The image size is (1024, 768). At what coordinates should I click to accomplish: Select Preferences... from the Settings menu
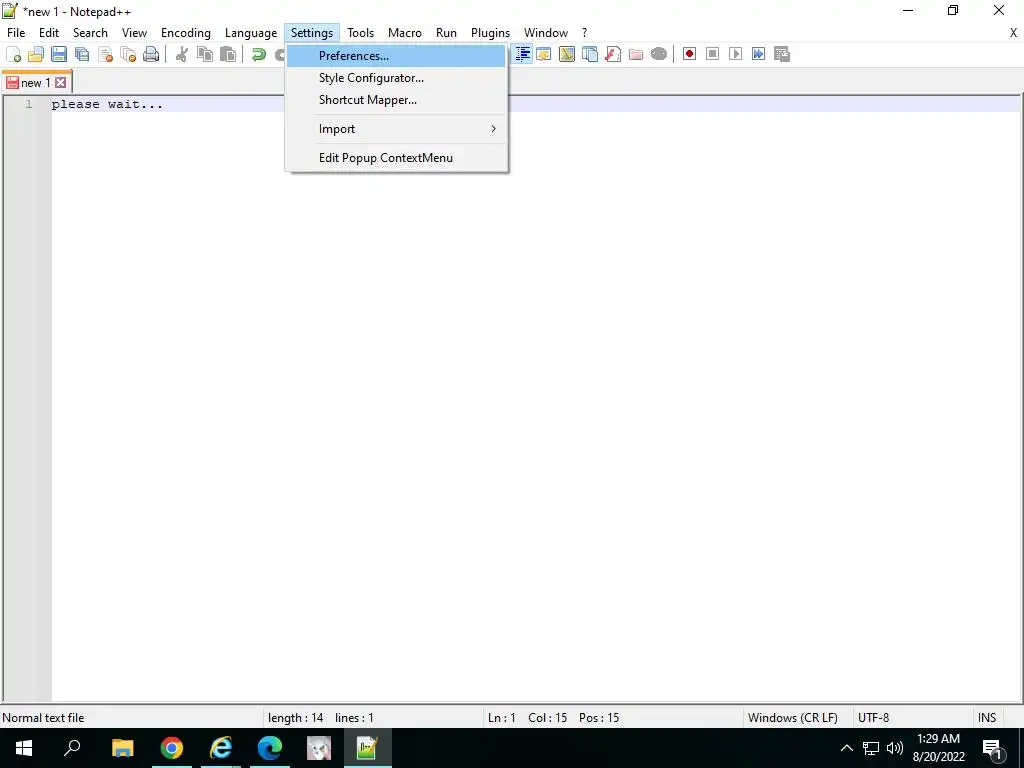click(x=396, y=56)
